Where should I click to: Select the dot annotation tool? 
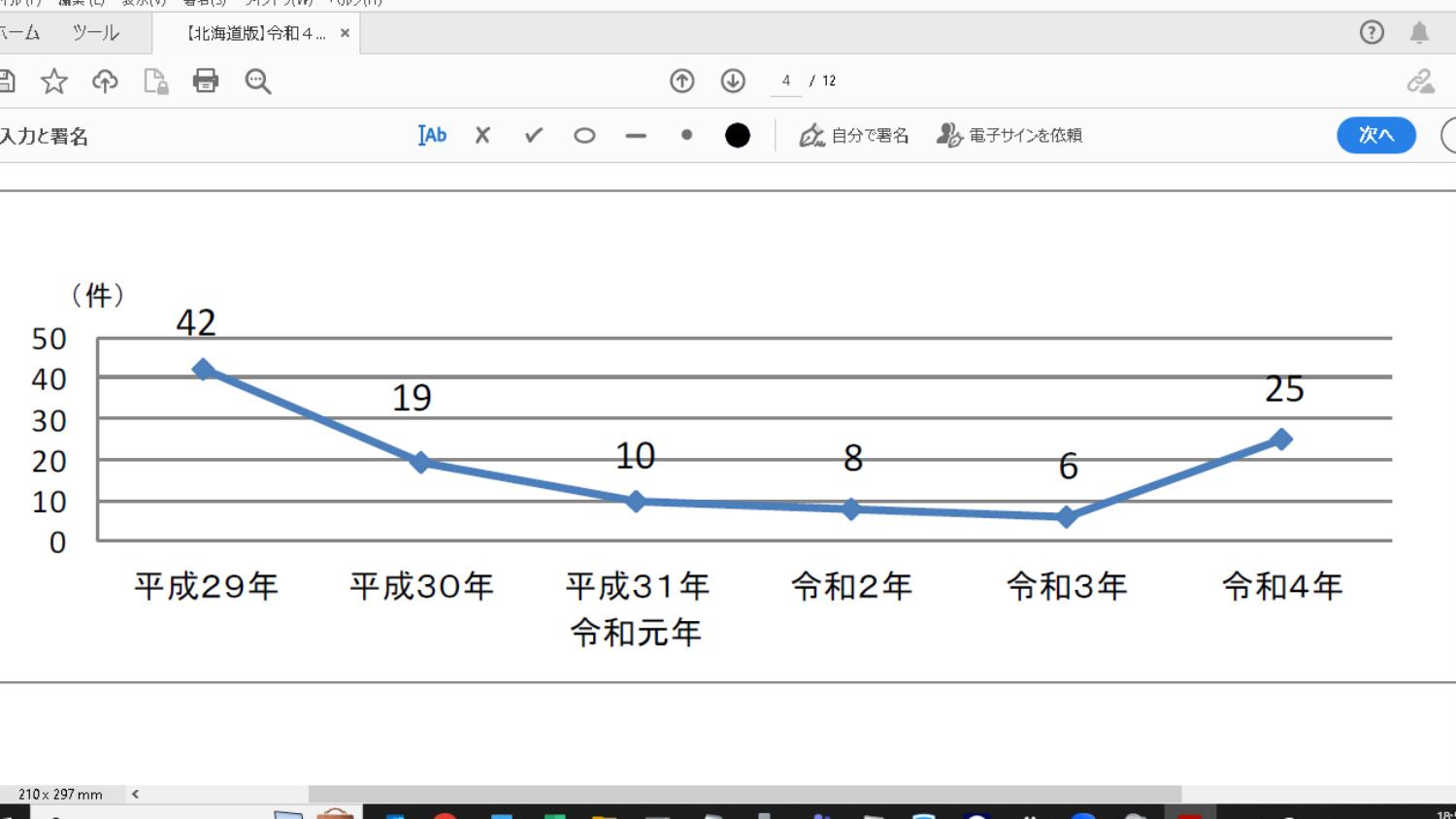point(686,135)
